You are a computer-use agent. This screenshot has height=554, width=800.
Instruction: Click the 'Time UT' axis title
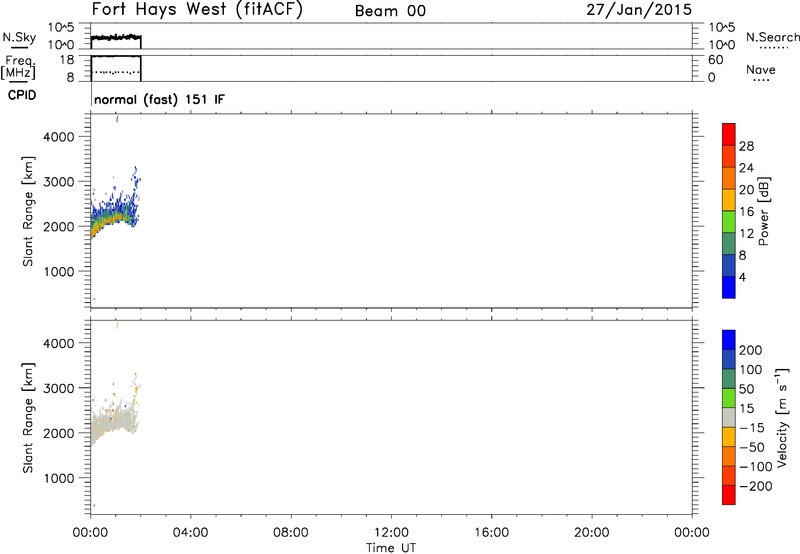pyautogui.click(x=391, y=547)
